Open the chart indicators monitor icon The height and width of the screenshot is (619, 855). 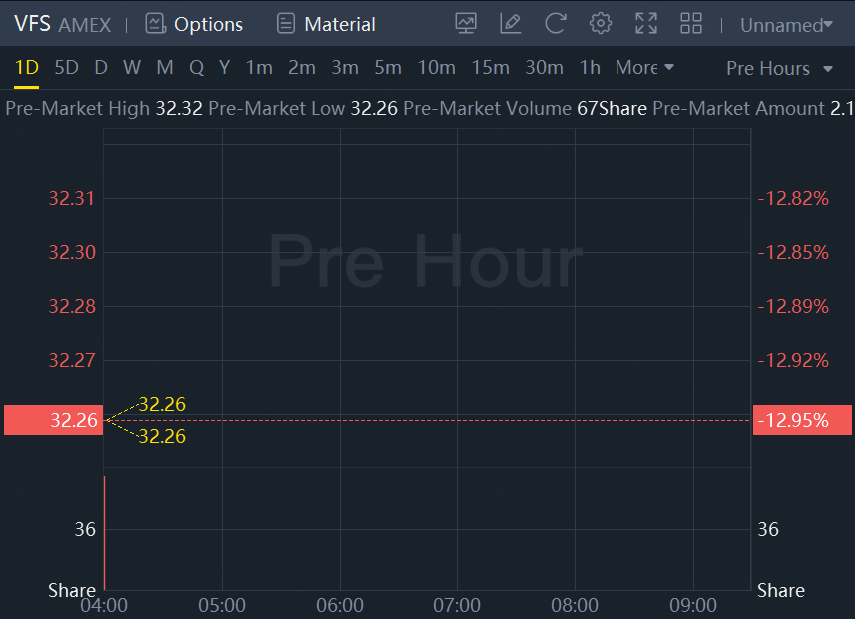pos(466,24)
